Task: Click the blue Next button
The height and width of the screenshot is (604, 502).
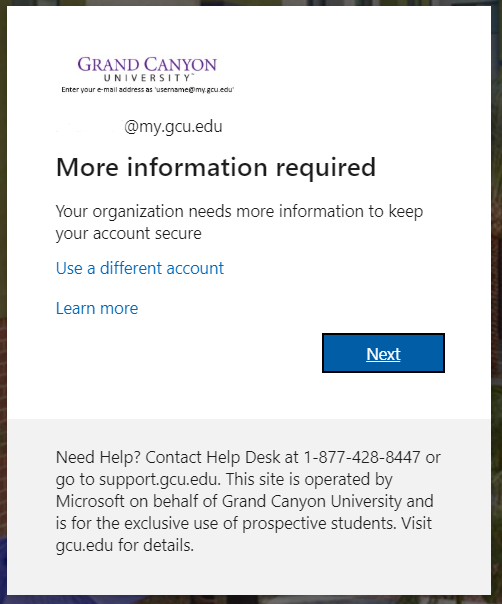Action: pyautogui.click(x=383, y=353)
